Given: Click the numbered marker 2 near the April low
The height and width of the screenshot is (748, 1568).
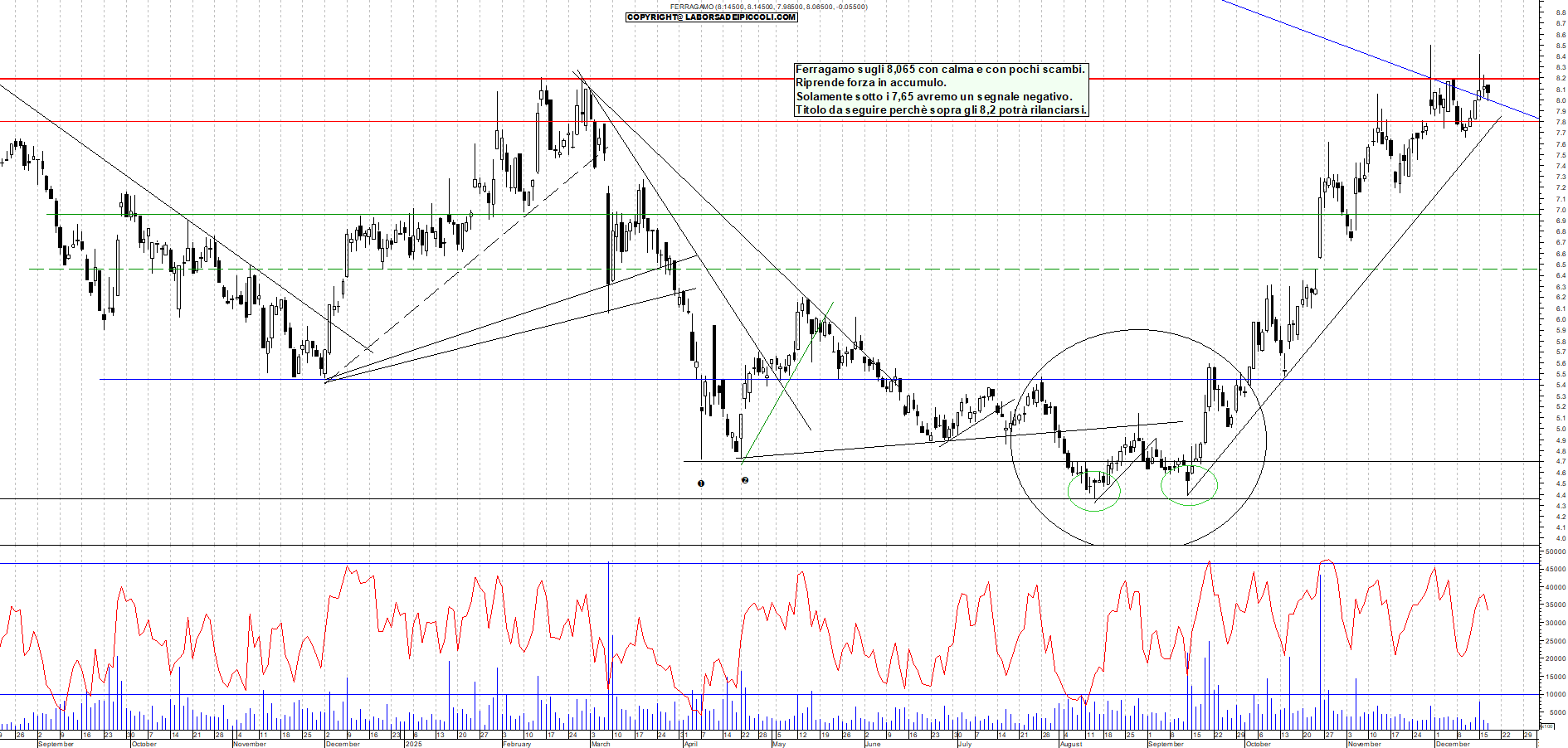Looking at the screenshot, I should (x=745, y=480).
